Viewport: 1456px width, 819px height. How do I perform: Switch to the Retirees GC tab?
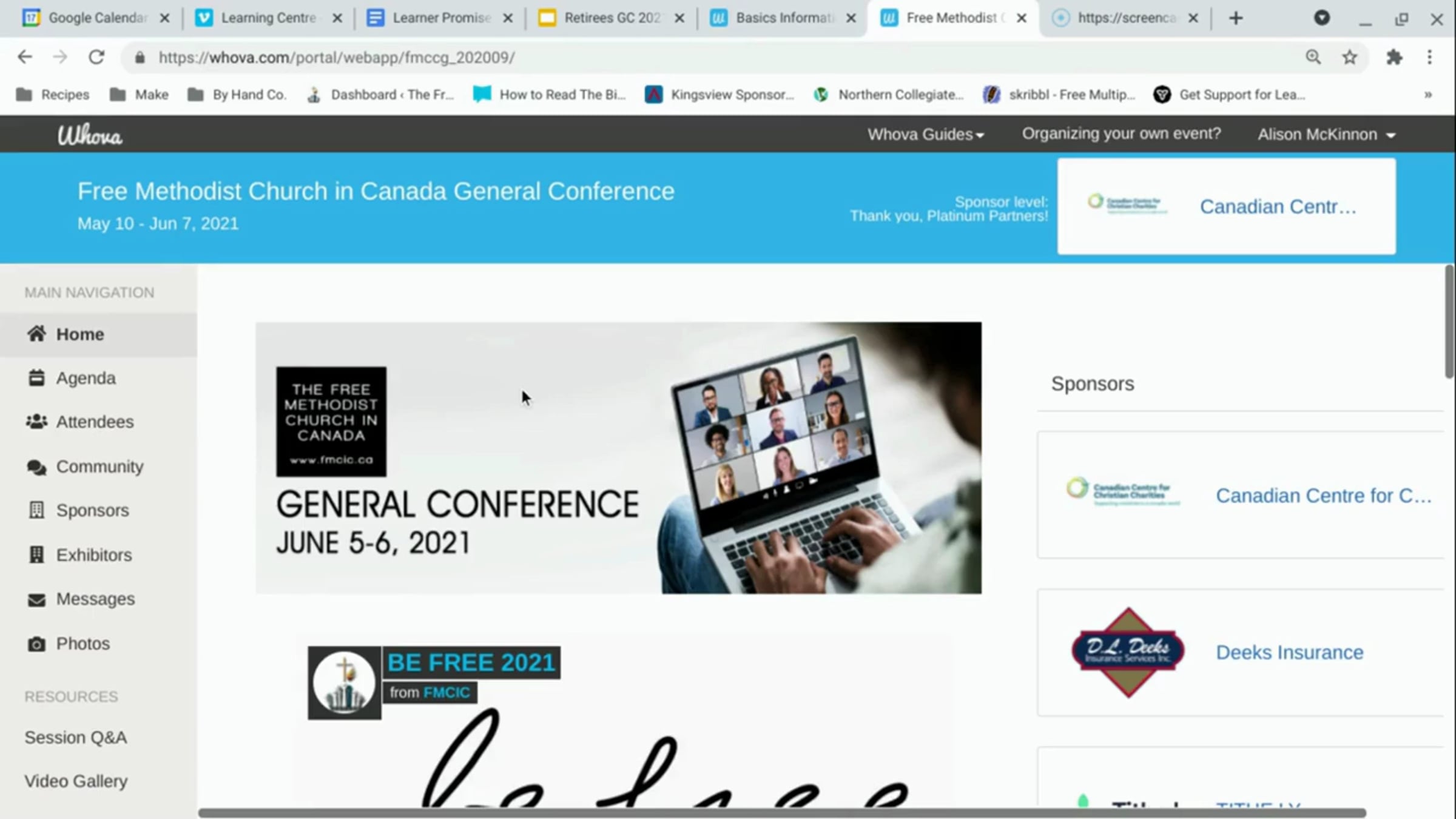[611, 18]
